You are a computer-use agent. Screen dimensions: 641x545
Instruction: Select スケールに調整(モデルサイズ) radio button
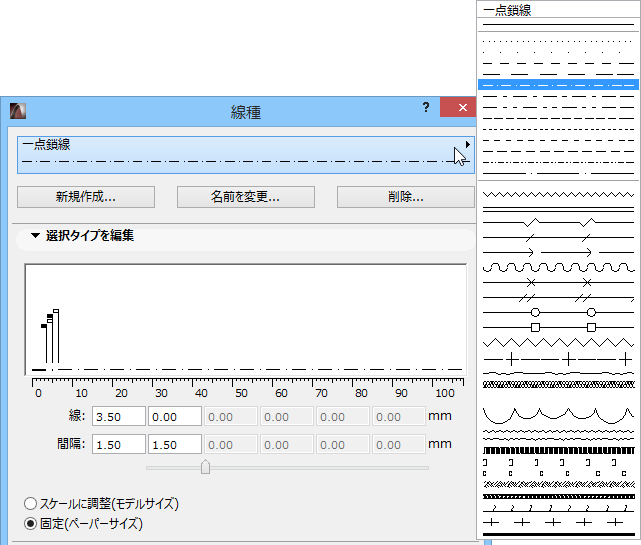tap(30, 503)
